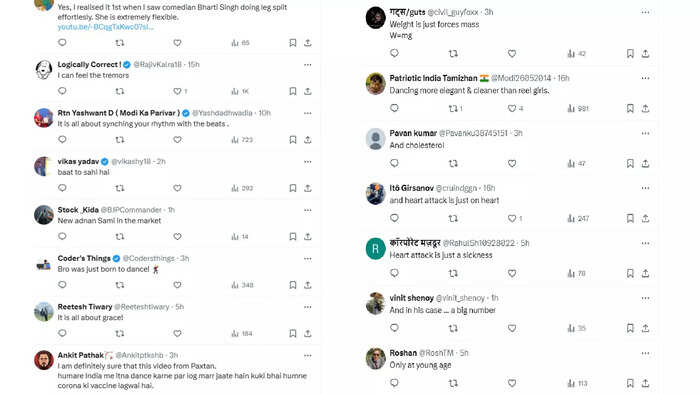The width and height of the screenshot is (700, 394).
Task: Expand more menu on कॉरपोरेट मज़दूर tweet
Action: 645,243
